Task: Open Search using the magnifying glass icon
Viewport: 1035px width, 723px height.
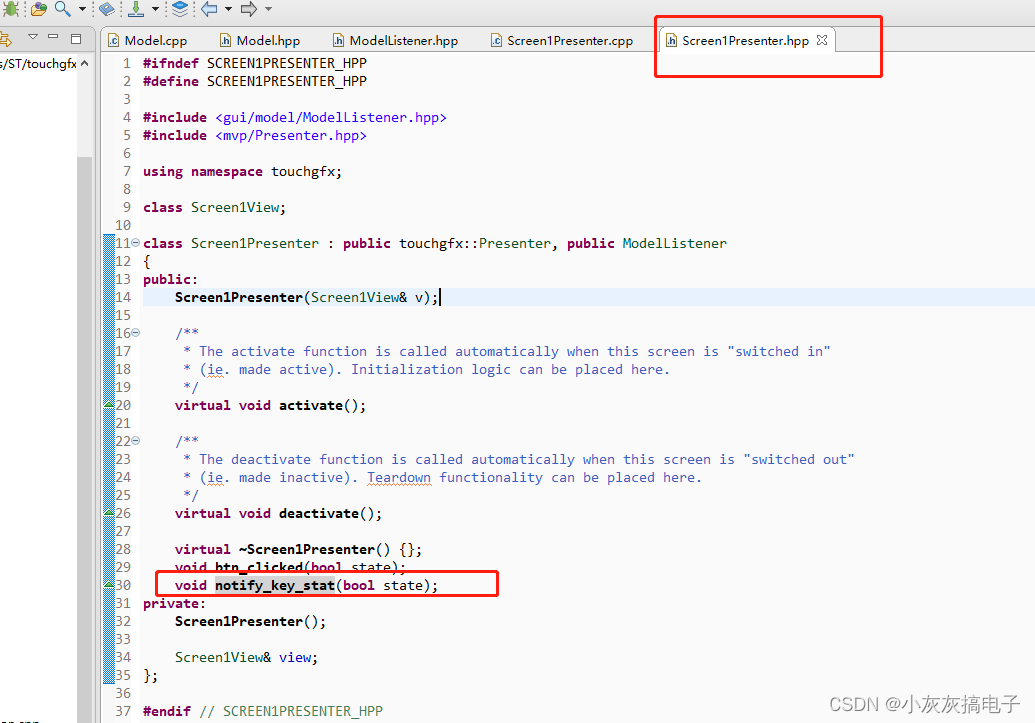Action: tap(62, 10)
